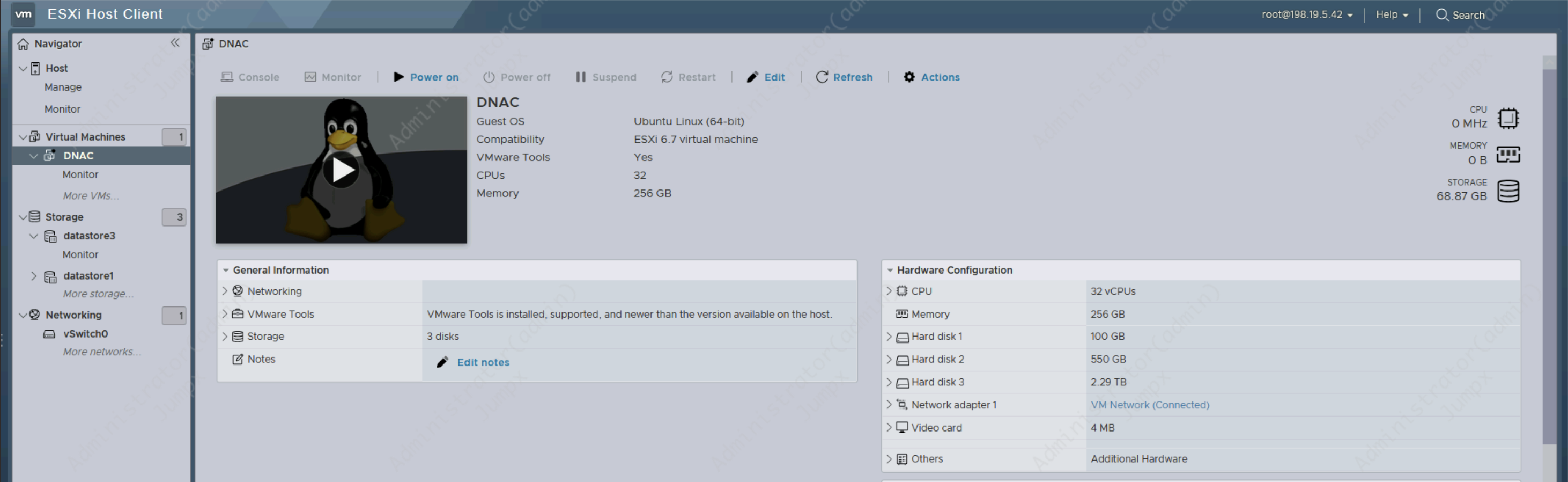This screenshot has height=482, width=1568.
Task: Click the Power on play icon
Action: click(x=398, y=77)
